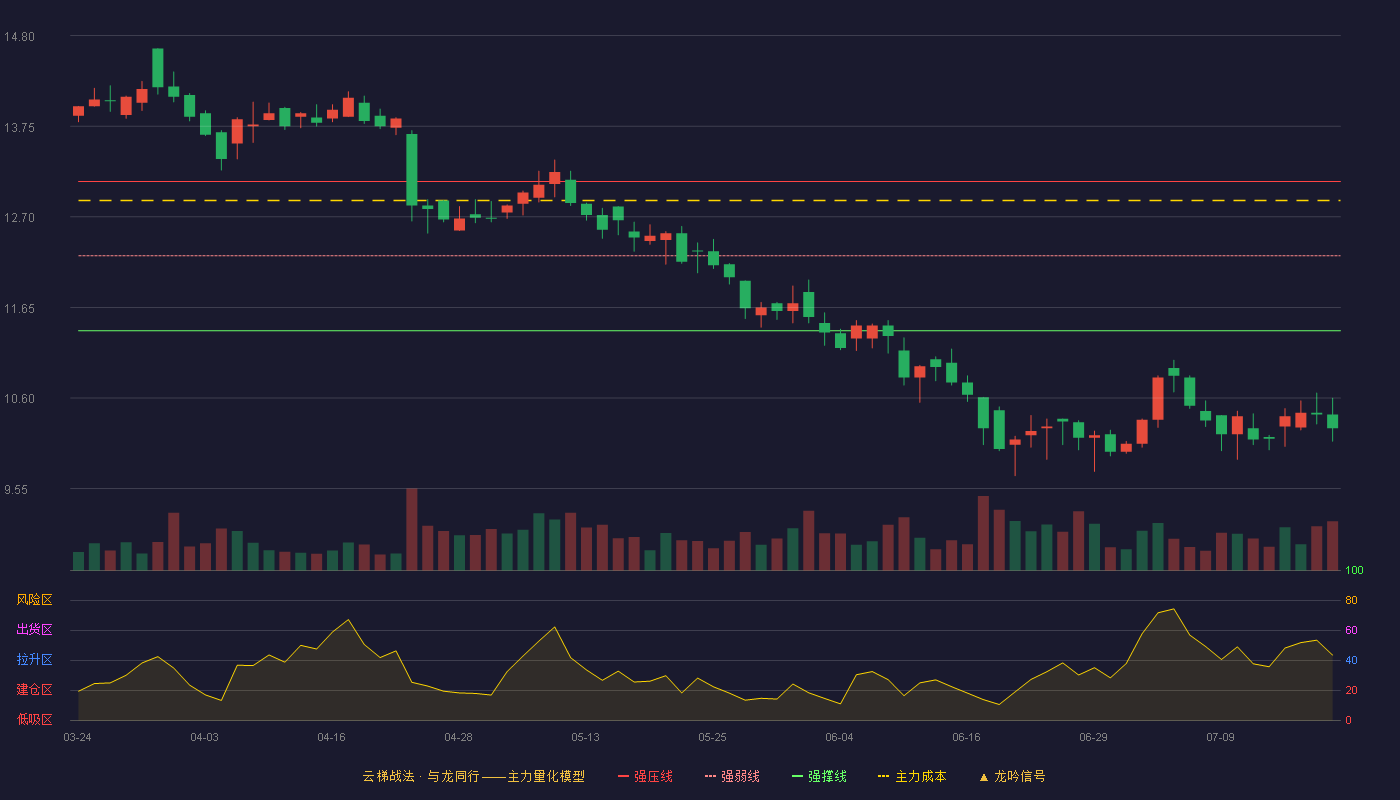
Task: Select the 低吸区 zone label
Action: [34, 719]
